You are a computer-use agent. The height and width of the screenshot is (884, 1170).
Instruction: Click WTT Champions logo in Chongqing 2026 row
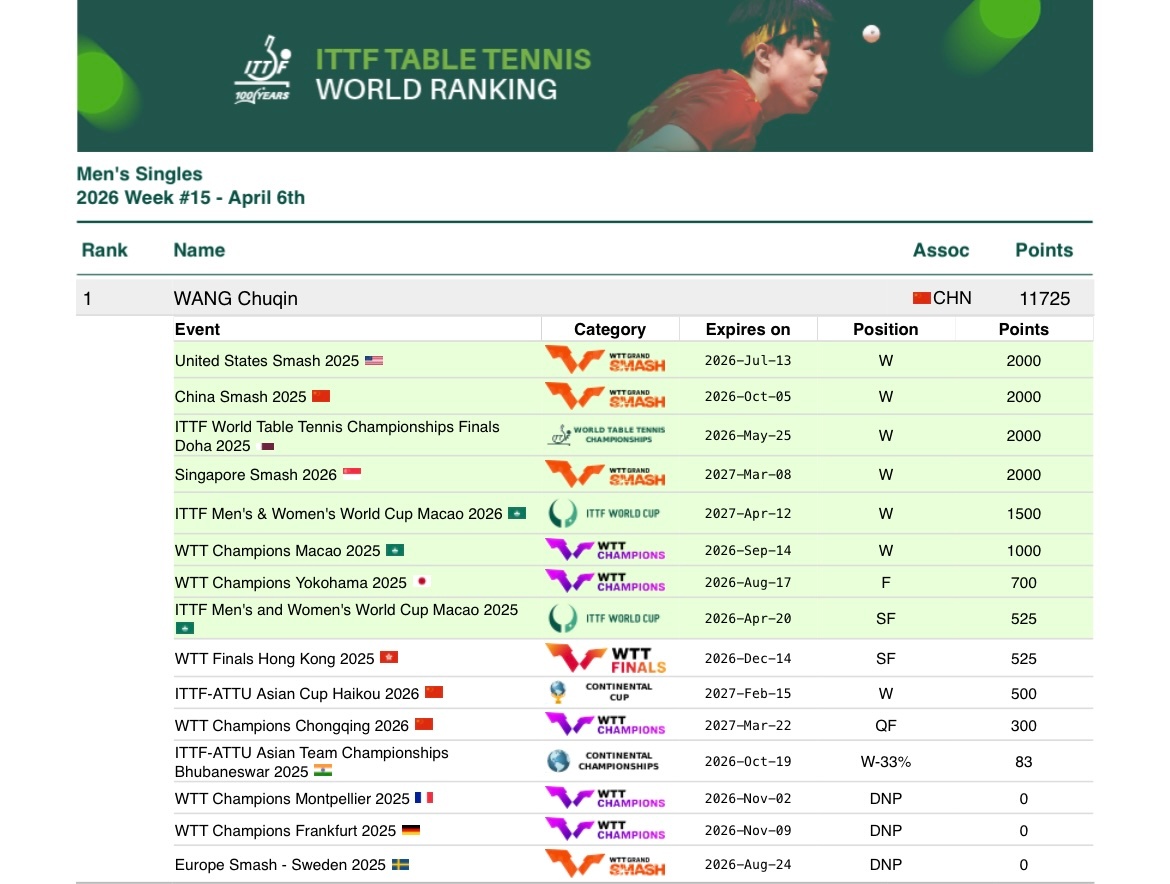(605, 725)
